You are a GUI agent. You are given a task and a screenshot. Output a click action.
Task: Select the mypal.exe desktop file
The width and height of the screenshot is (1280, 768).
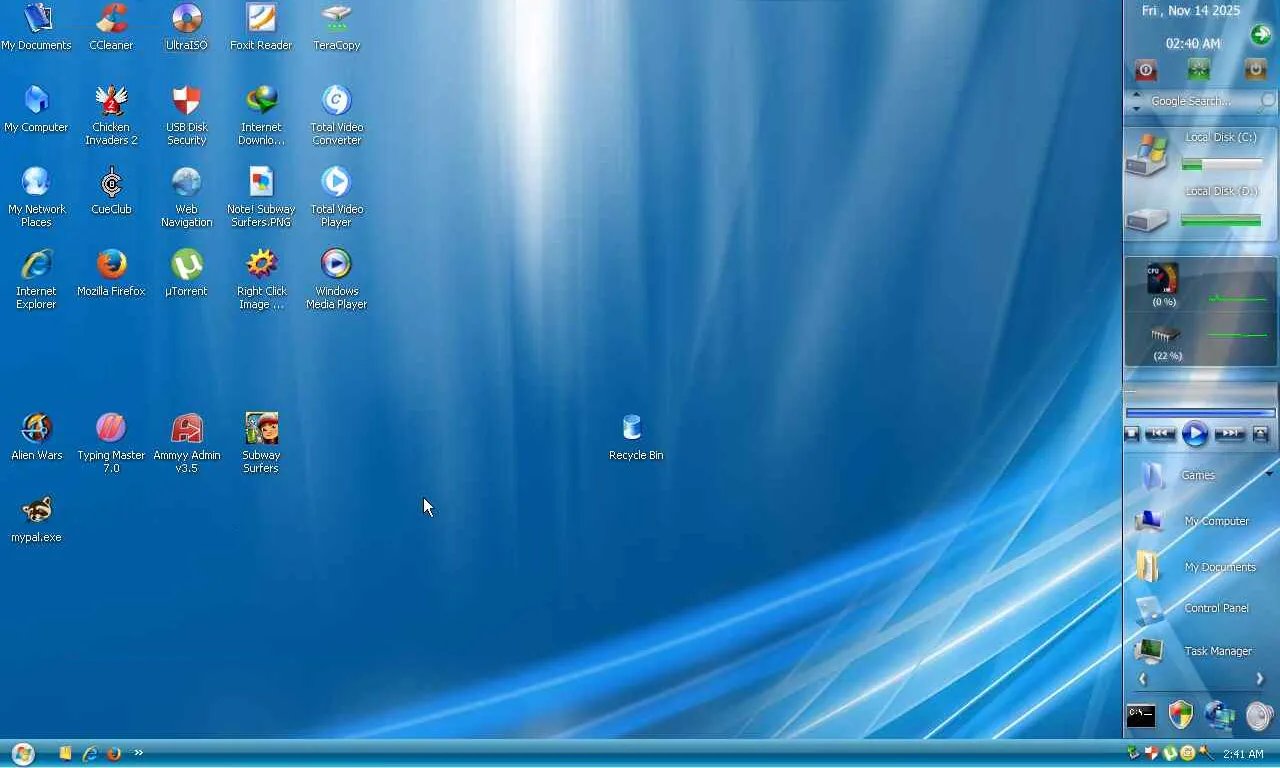(x=36, y=519)
